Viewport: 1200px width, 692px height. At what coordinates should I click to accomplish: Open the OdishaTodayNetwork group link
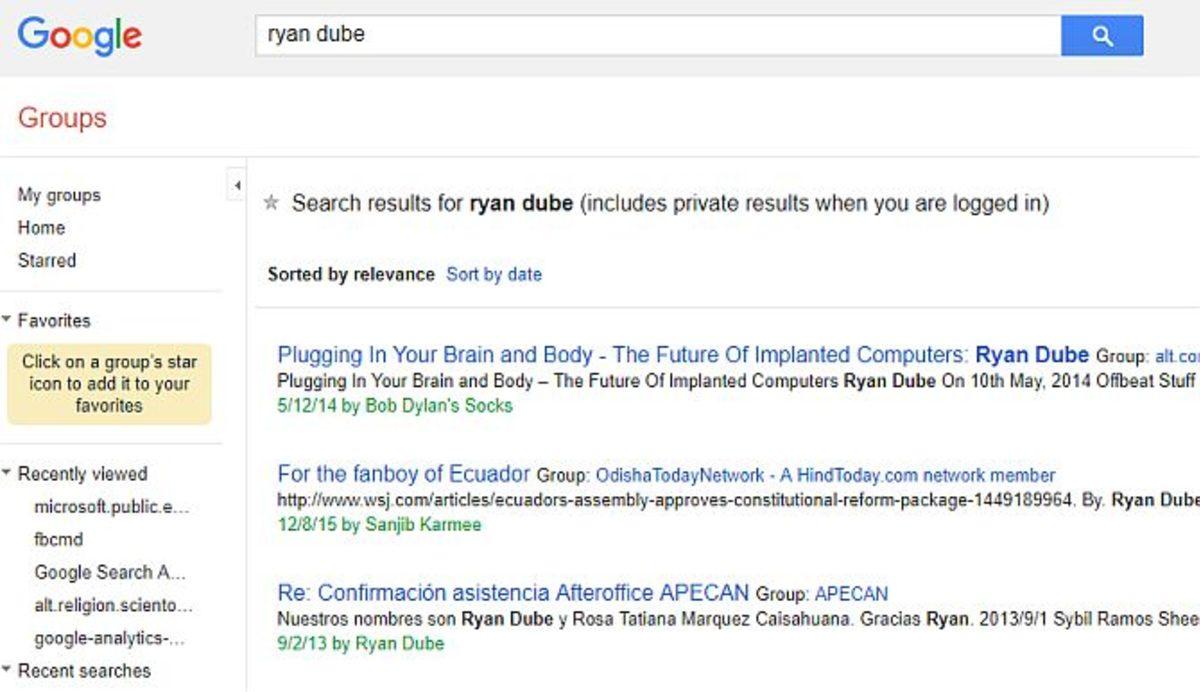point(825,475)
